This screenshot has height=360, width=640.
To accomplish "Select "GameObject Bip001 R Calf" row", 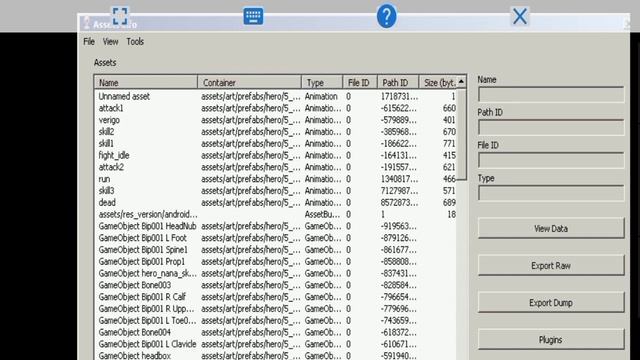I will (276, 297).
